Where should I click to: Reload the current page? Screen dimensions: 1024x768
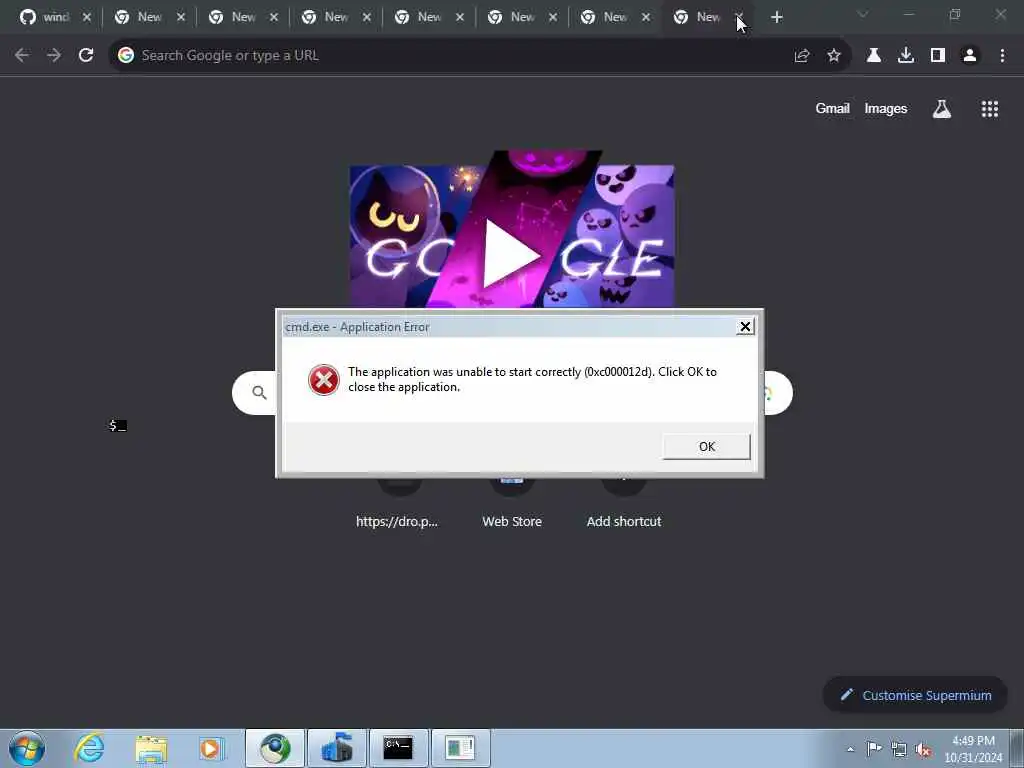(x=86, y=56)
